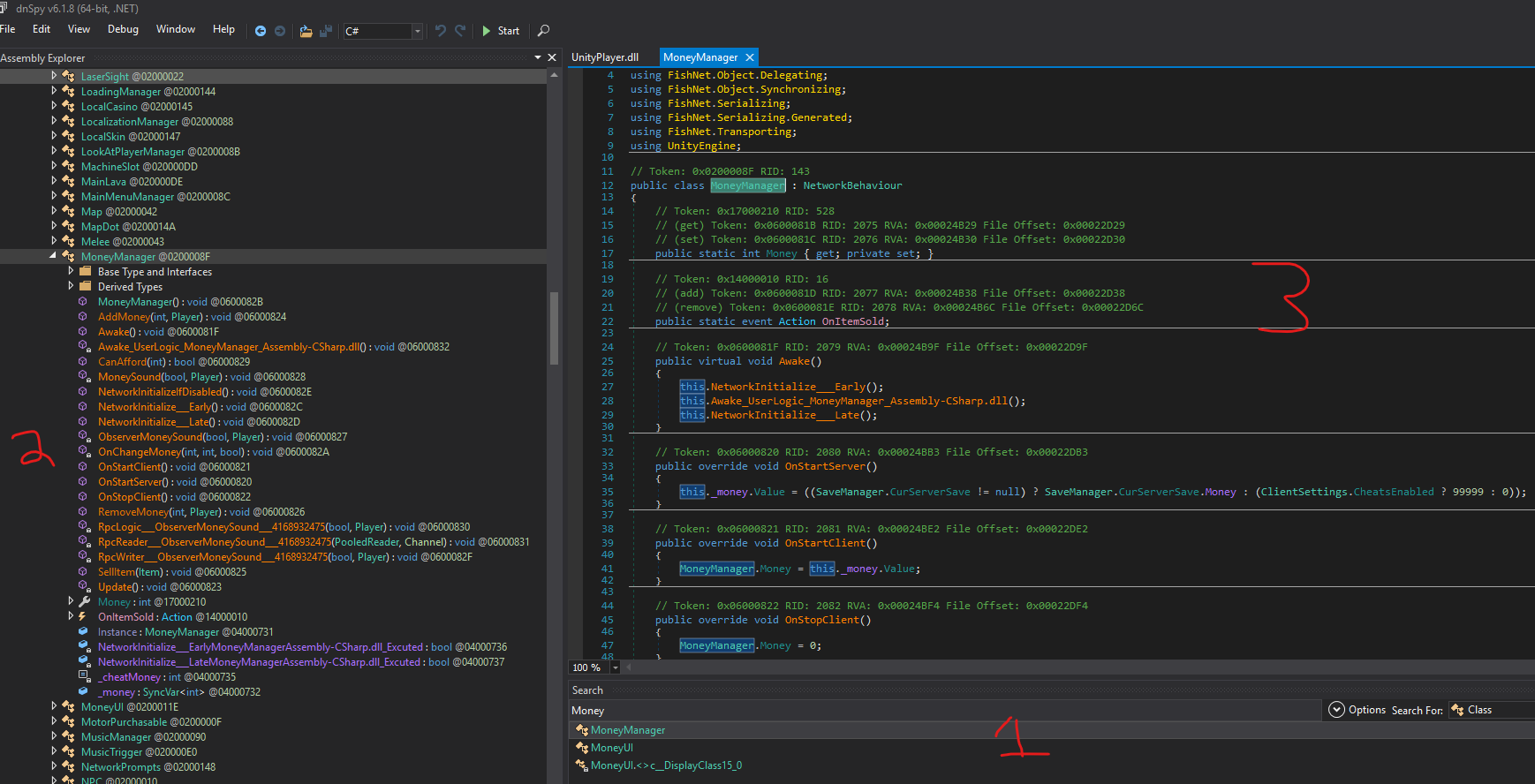The image size is (1535, 784).
Task: Click the OnStartServer method name in code
Action: [x=825, y=466]
